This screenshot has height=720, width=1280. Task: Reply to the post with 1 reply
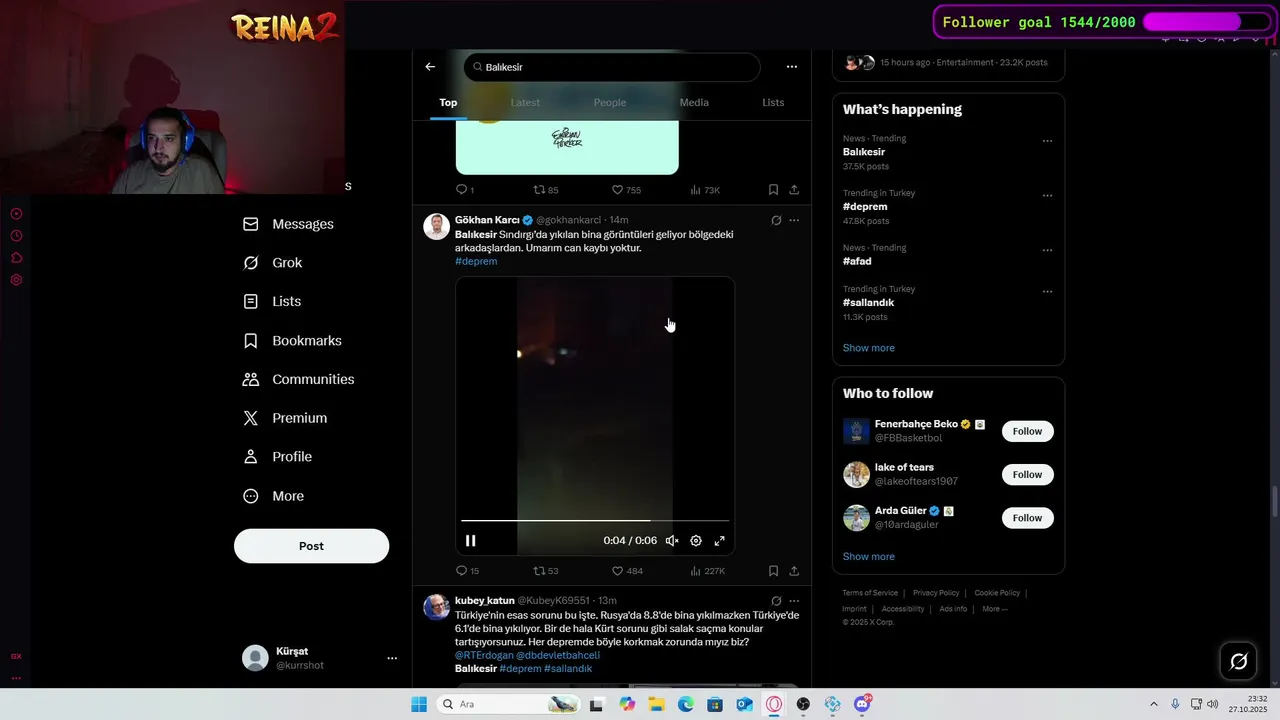[x=465, y=190]
